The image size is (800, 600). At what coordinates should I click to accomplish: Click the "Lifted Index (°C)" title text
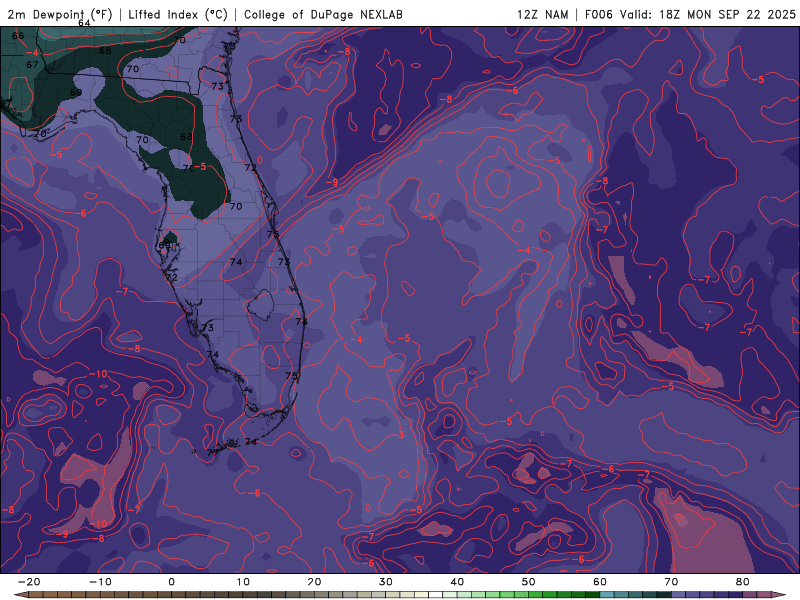(x=178, y=14)
